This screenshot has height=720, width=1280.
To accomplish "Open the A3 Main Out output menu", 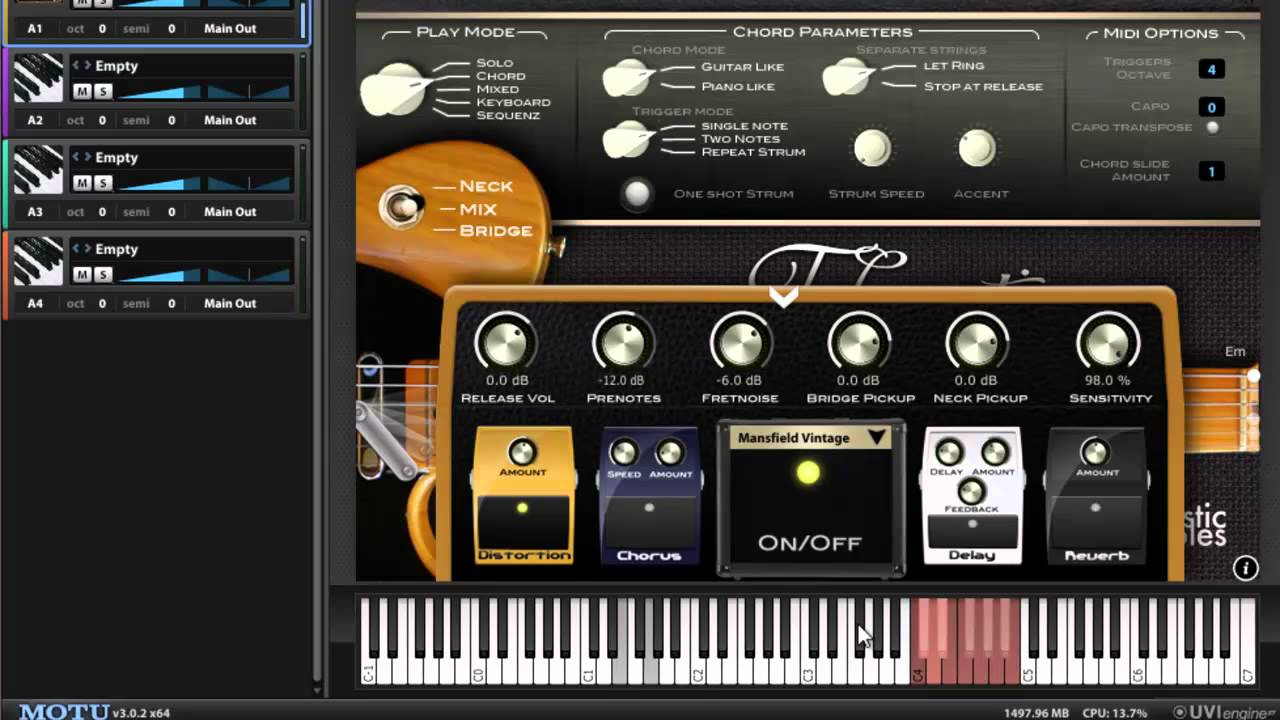I will coord(230,212).
